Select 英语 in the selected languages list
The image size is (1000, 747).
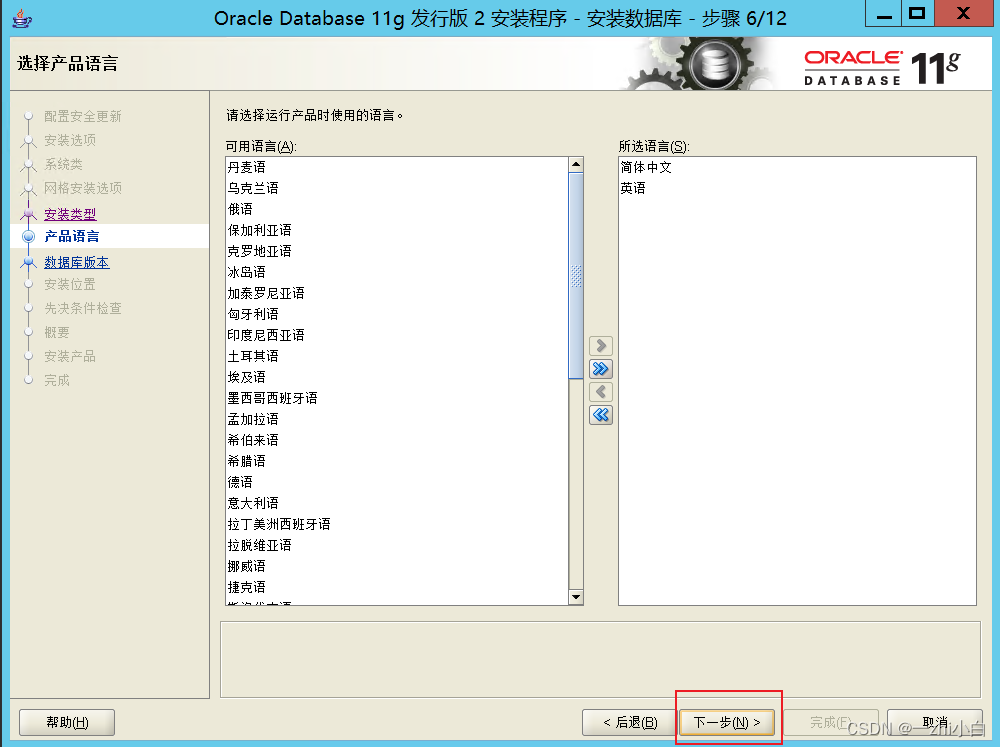[634, 187]
